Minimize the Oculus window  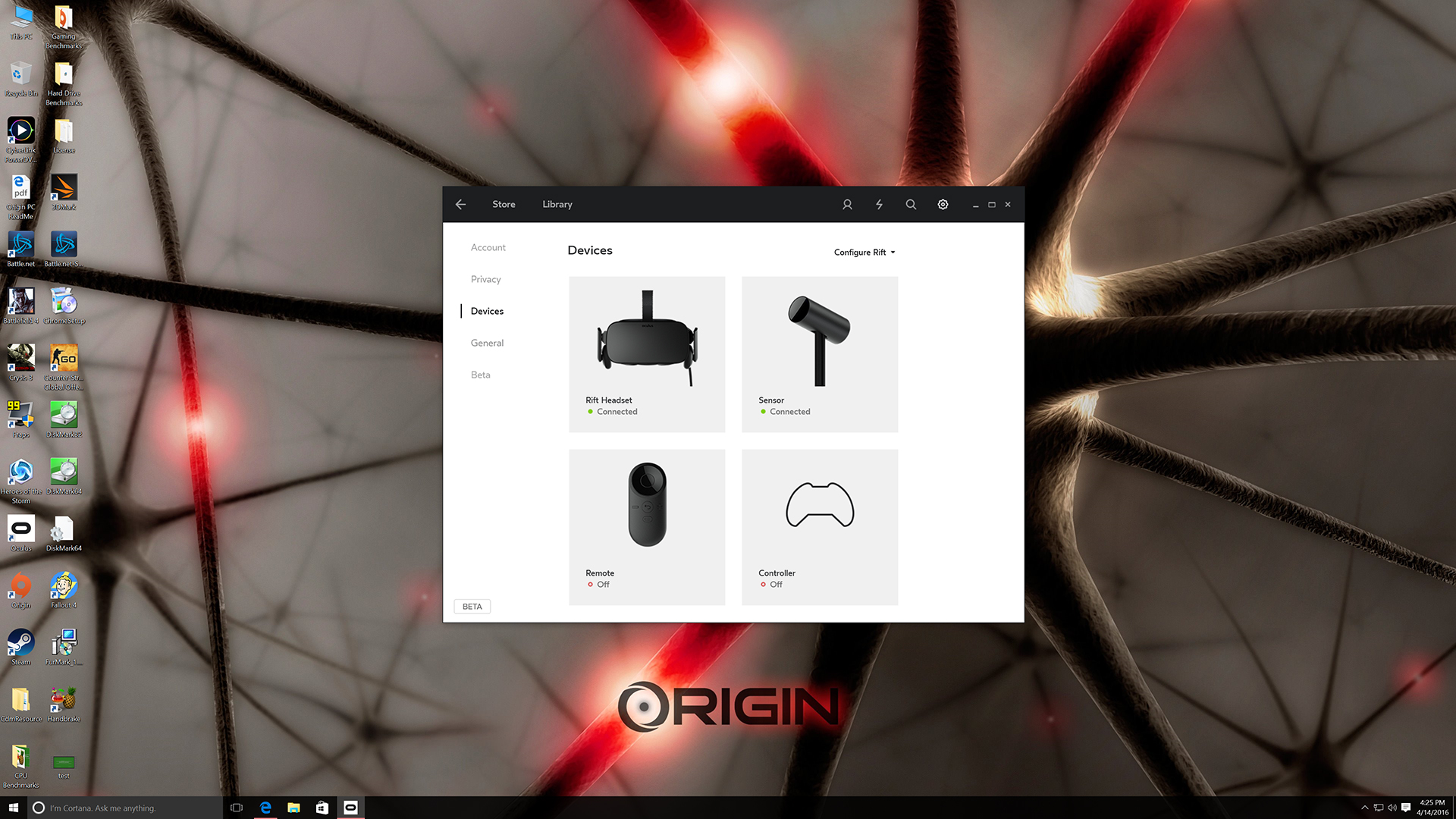click(x=975, y=205)
